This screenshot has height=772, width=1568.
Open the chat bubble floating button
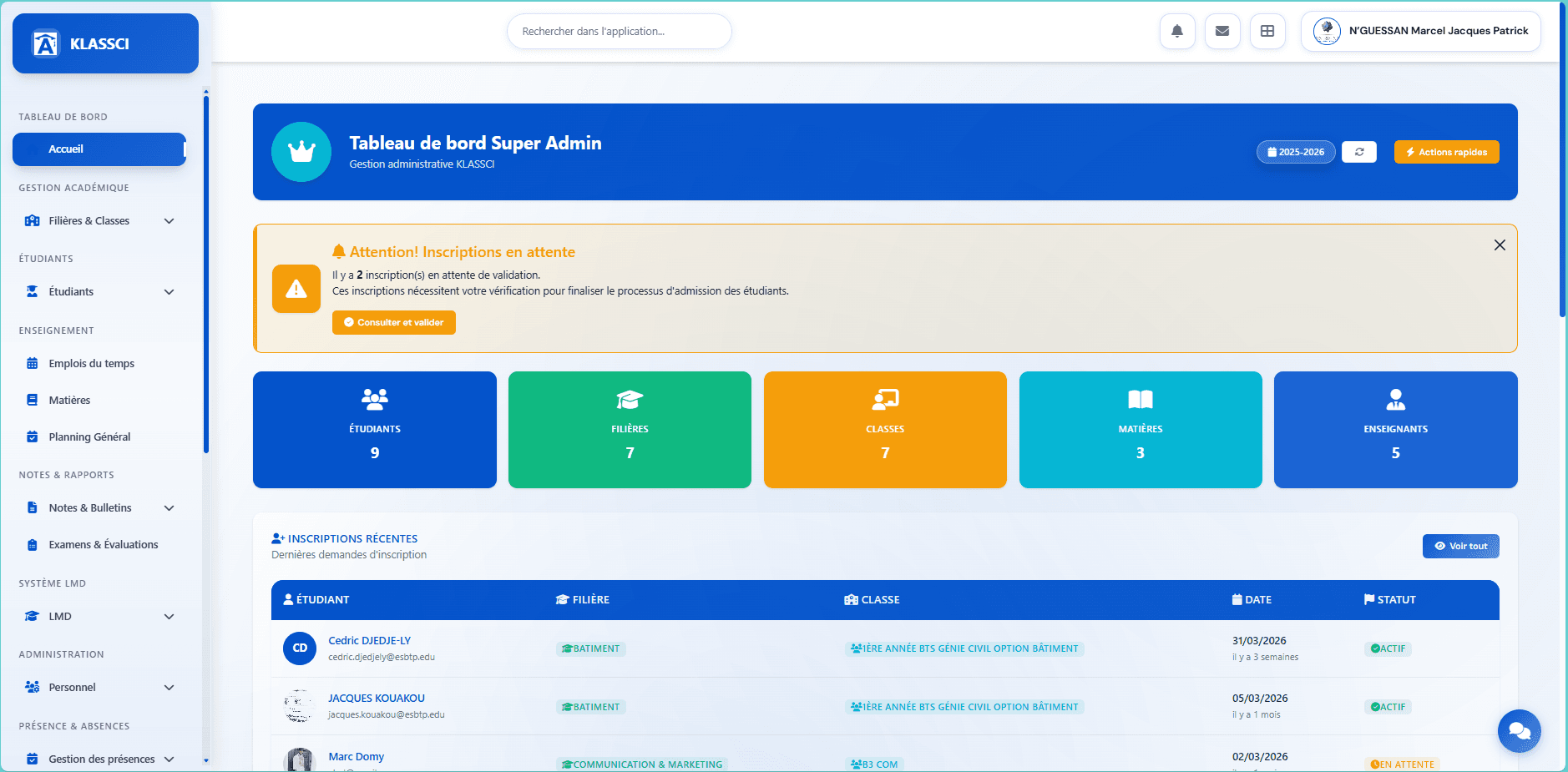tap(1519, 731)
